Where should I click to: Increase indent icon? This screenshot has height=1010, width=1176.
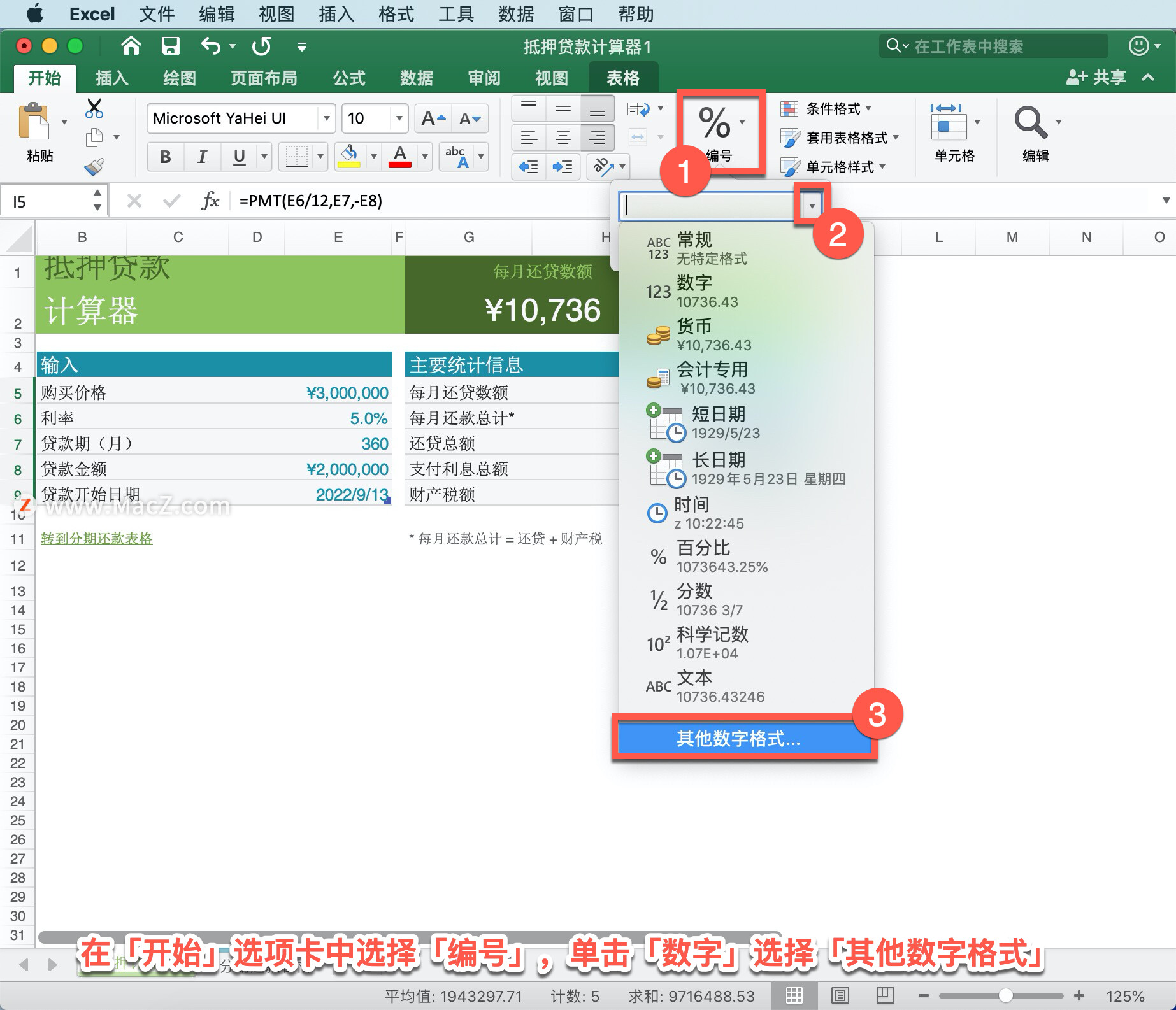pos(563,167)
